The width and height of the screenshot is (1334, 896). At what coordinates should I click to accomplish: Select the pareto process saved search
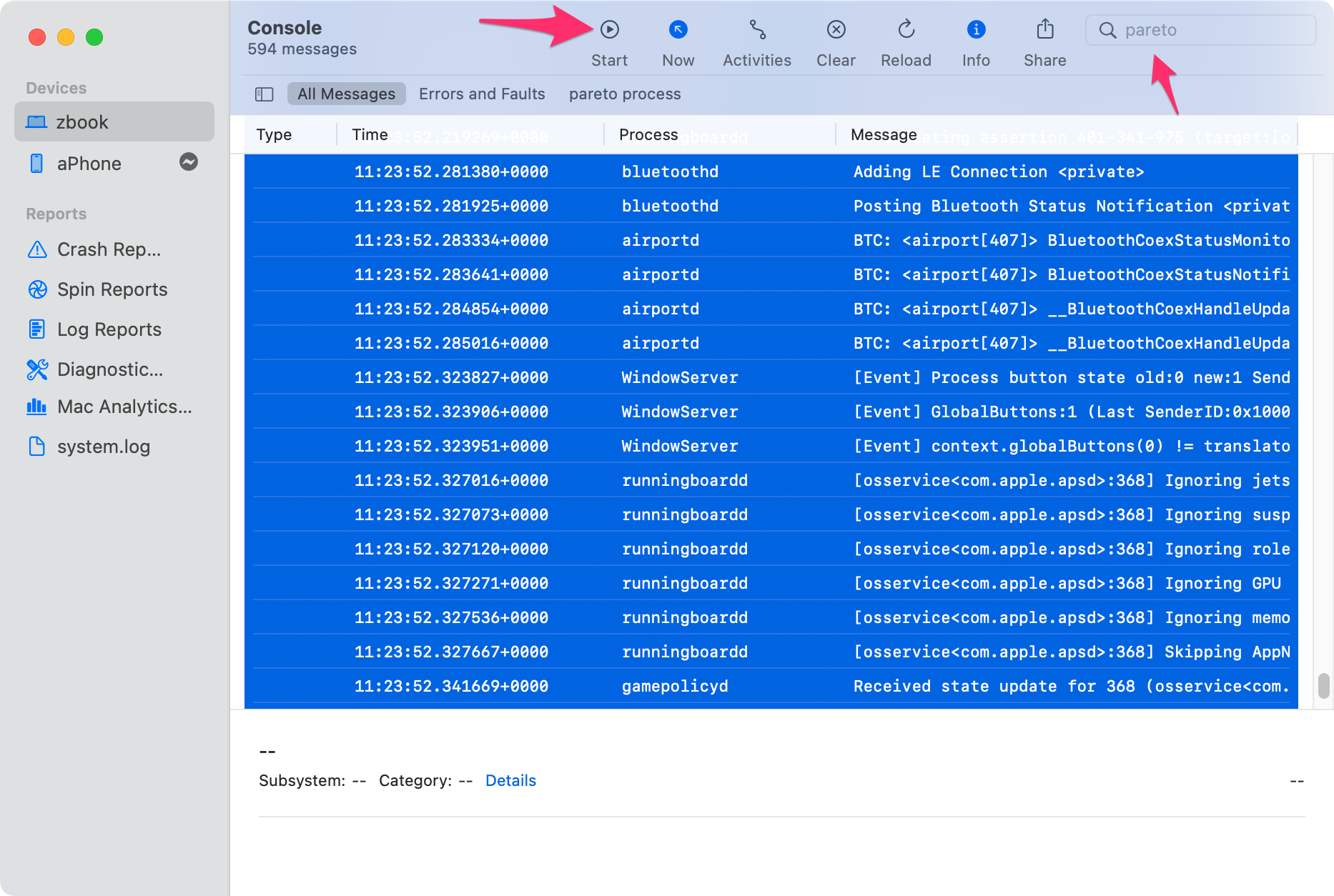(625, 94)
